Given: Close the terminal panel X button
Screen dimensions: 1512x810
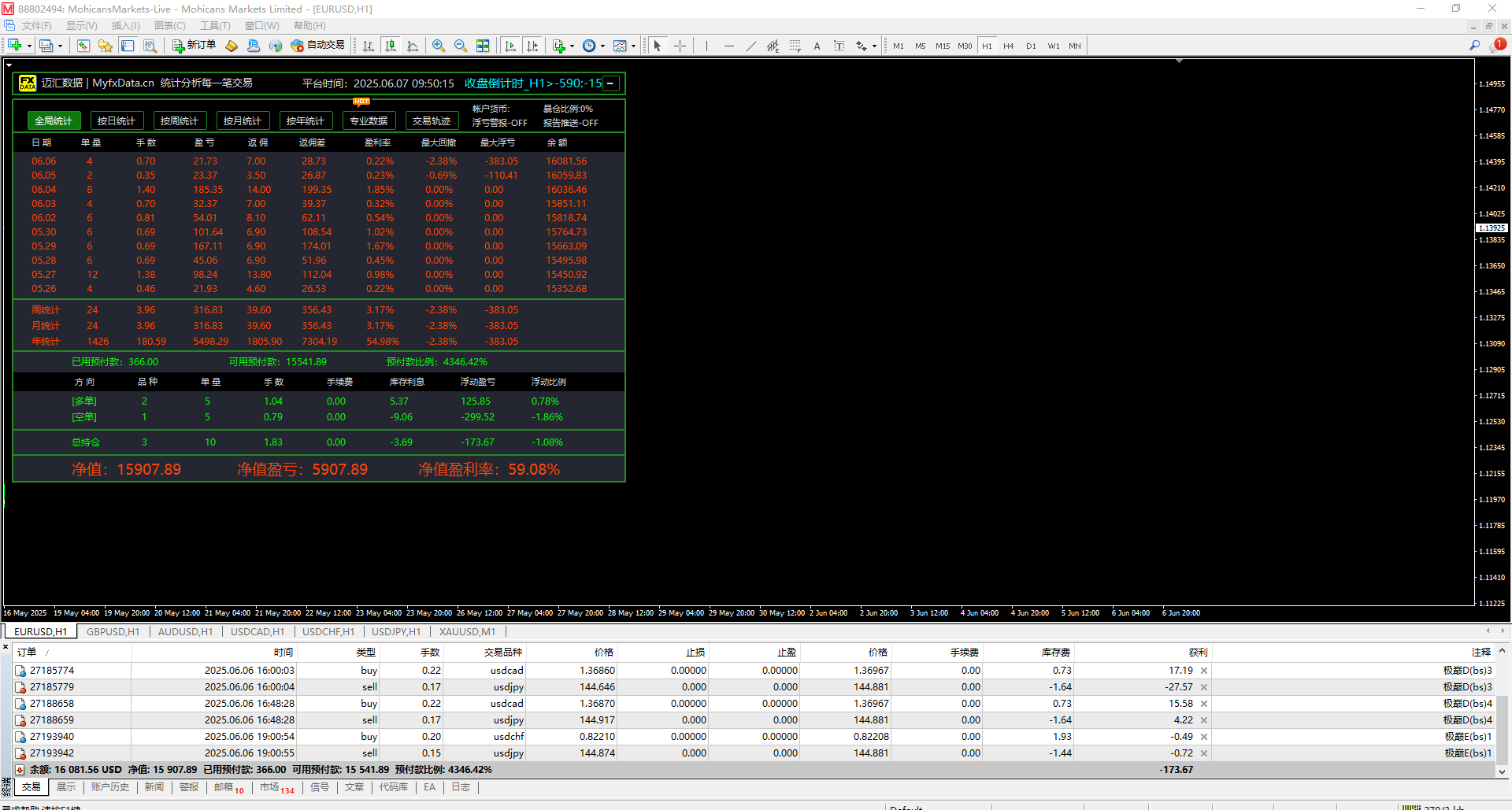Looking at the screenshot, I should [x=6, y=647].
